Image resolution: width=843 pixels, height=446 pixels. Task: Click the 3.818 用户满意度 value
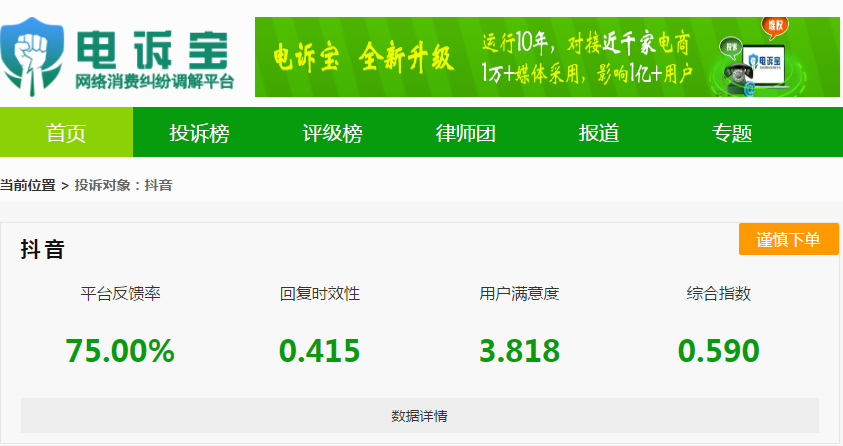click(x=519, y=351)
